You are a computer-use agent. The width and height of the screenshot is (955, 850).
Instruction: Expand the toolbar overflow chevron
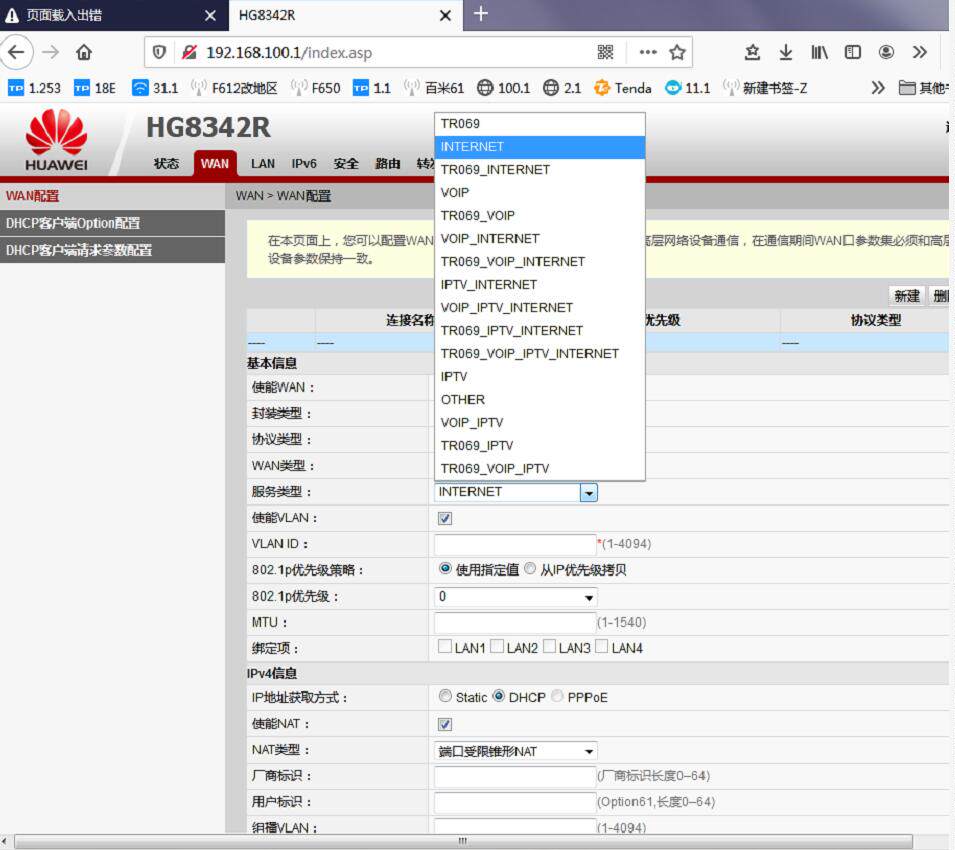pos(920,52)
